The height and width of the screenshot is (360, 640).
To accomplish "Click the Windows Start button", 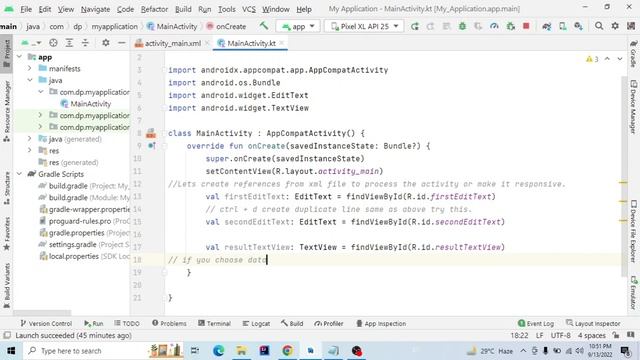I will click(x=11, y=351).
